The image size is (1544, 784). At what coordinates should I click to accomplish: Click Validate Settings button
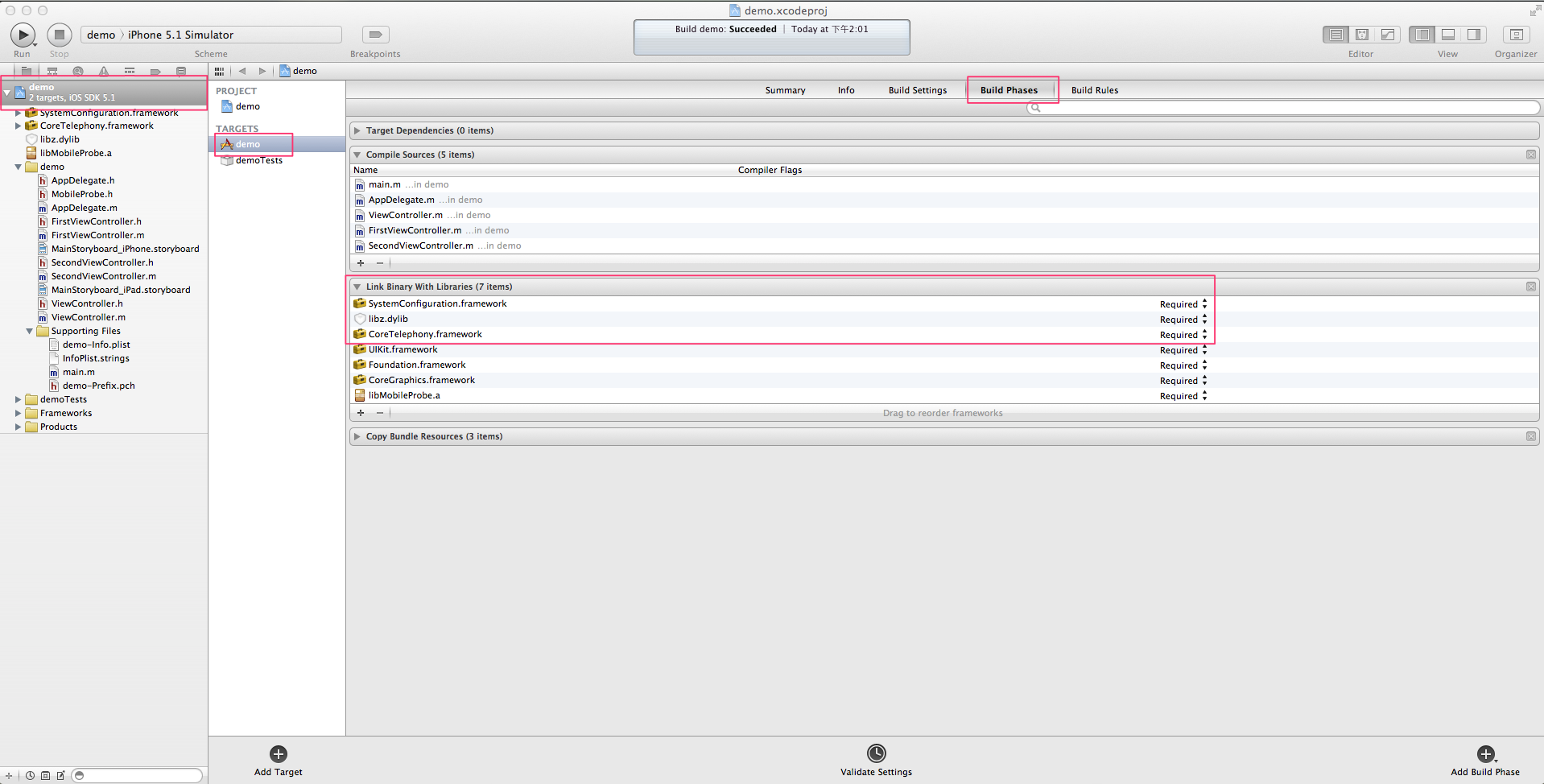[x=876, y=760]
